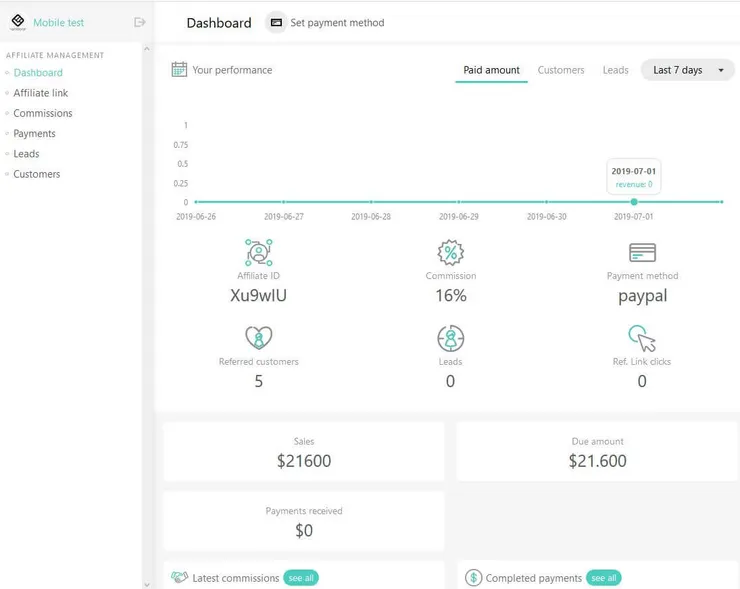Click the Leads person icon
This screenshot has height=589, width=740.
point(451,338)
